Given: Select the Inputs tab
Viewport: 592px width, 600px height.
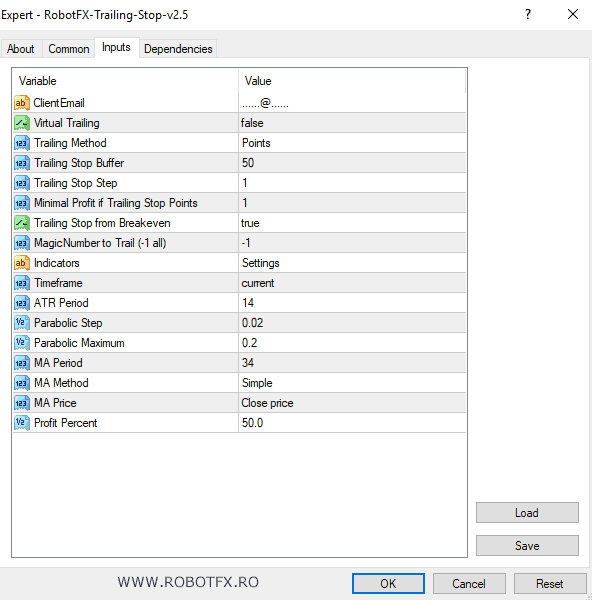Looking at the screenshot, I should [x=116, y=47].
